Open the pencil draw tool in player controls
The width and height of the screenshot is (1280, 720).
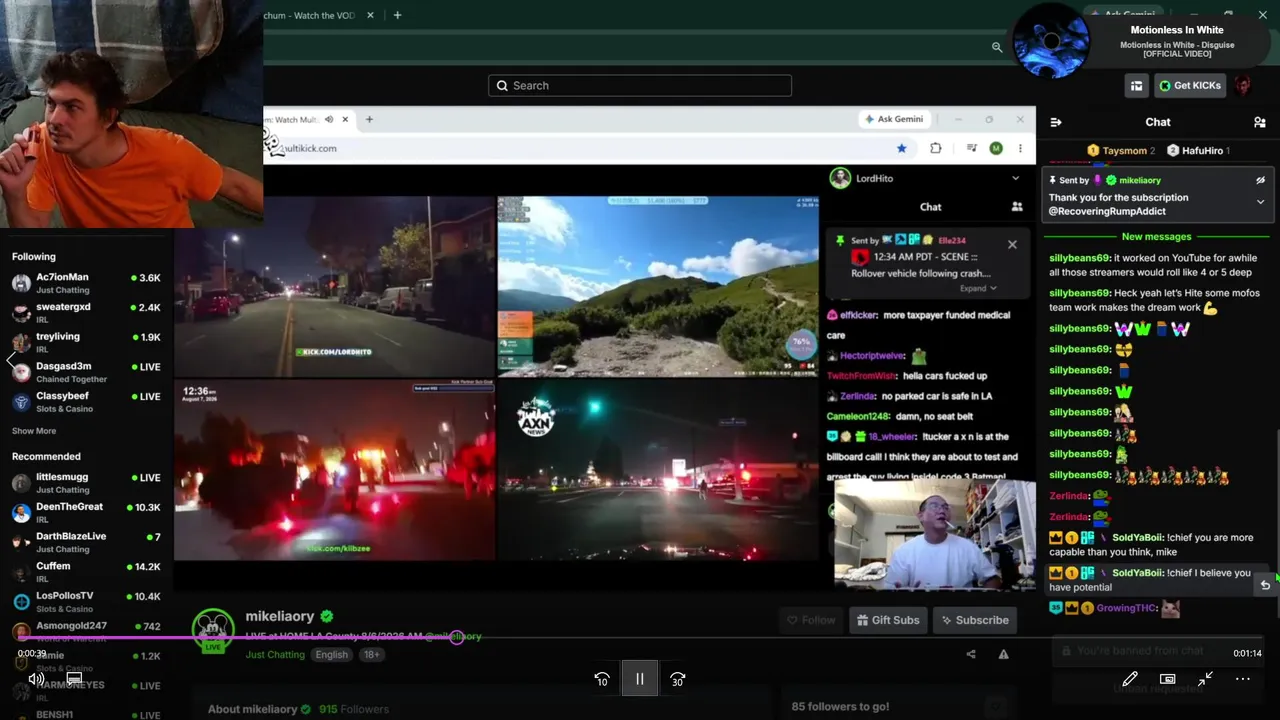[x=1130, y=679]
